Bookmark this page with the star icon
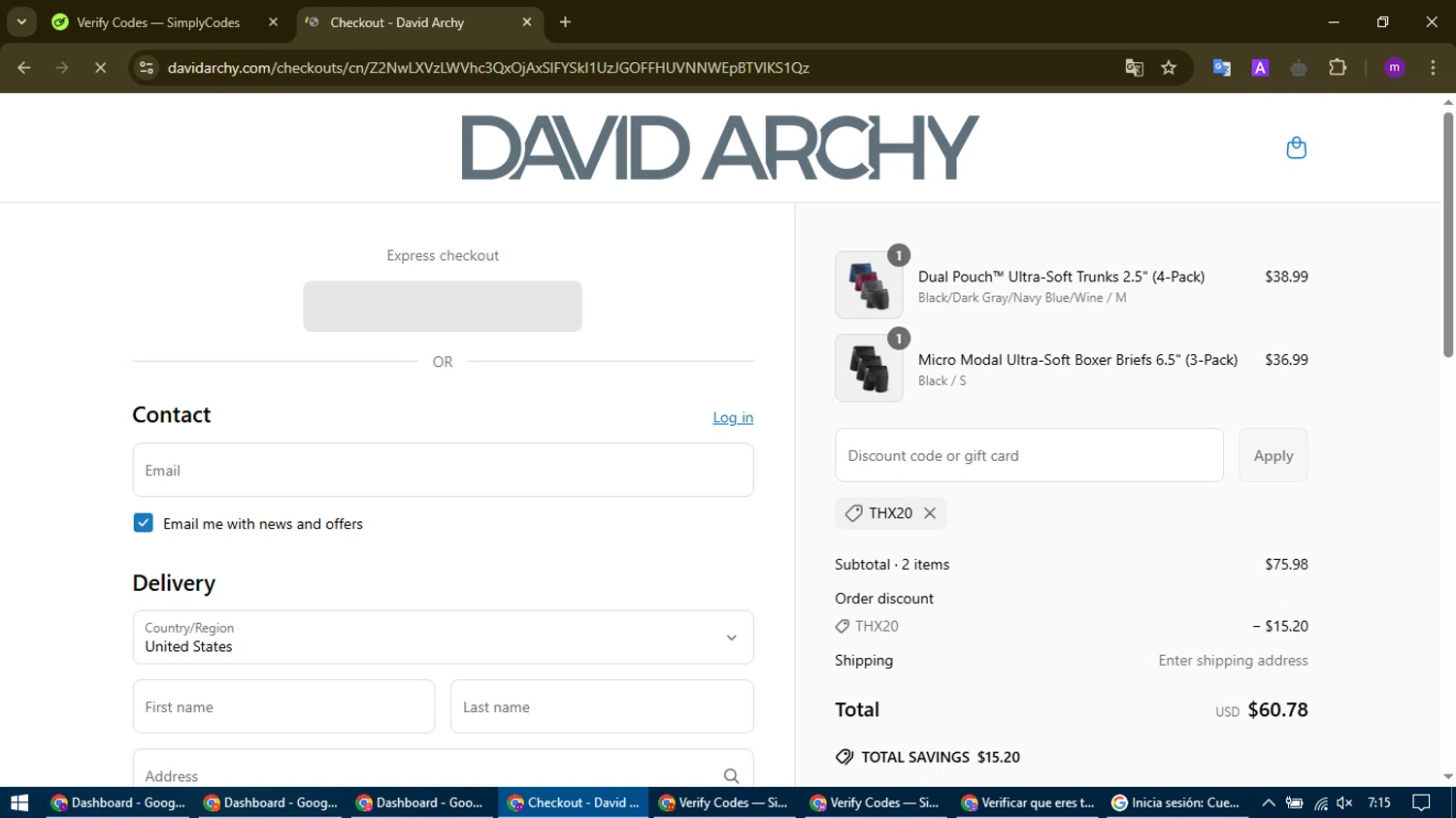The image size is (1456, 818). [1169, 68]
